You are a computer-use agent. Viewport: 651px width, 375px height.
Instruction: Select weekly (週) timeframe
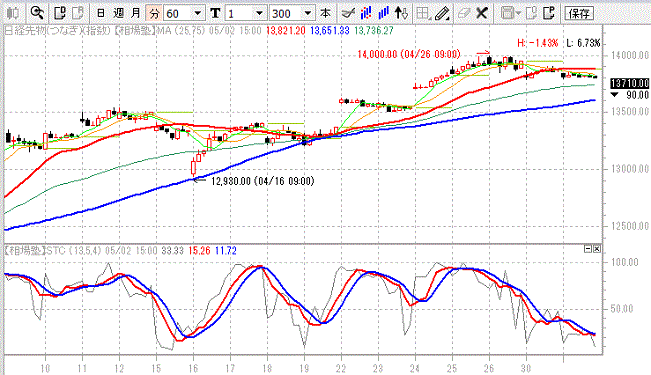pos(118,13)
